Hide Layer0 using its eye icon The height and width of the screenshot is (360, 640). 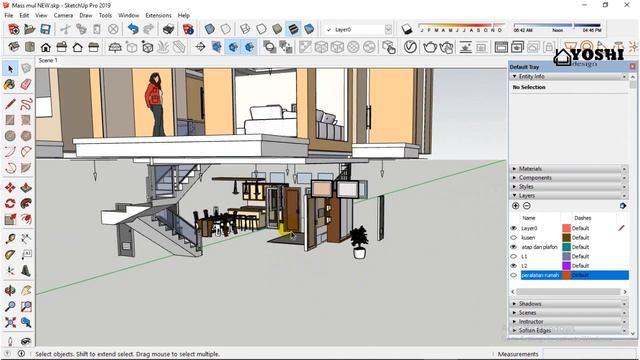[x=514, y=228]
